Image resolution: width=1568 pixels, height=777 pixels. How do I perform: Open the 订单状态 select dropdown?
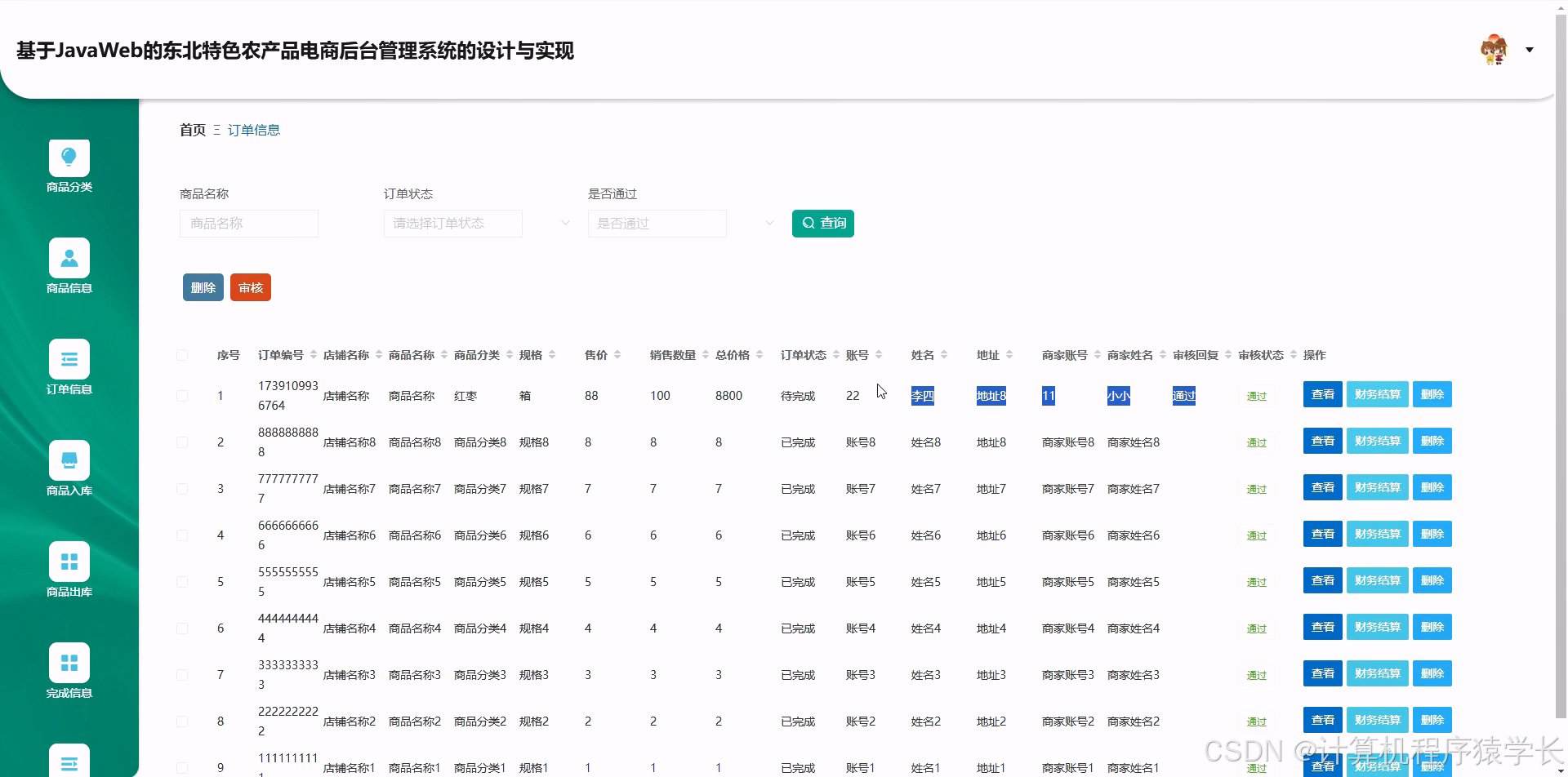[x=453, y=224]
